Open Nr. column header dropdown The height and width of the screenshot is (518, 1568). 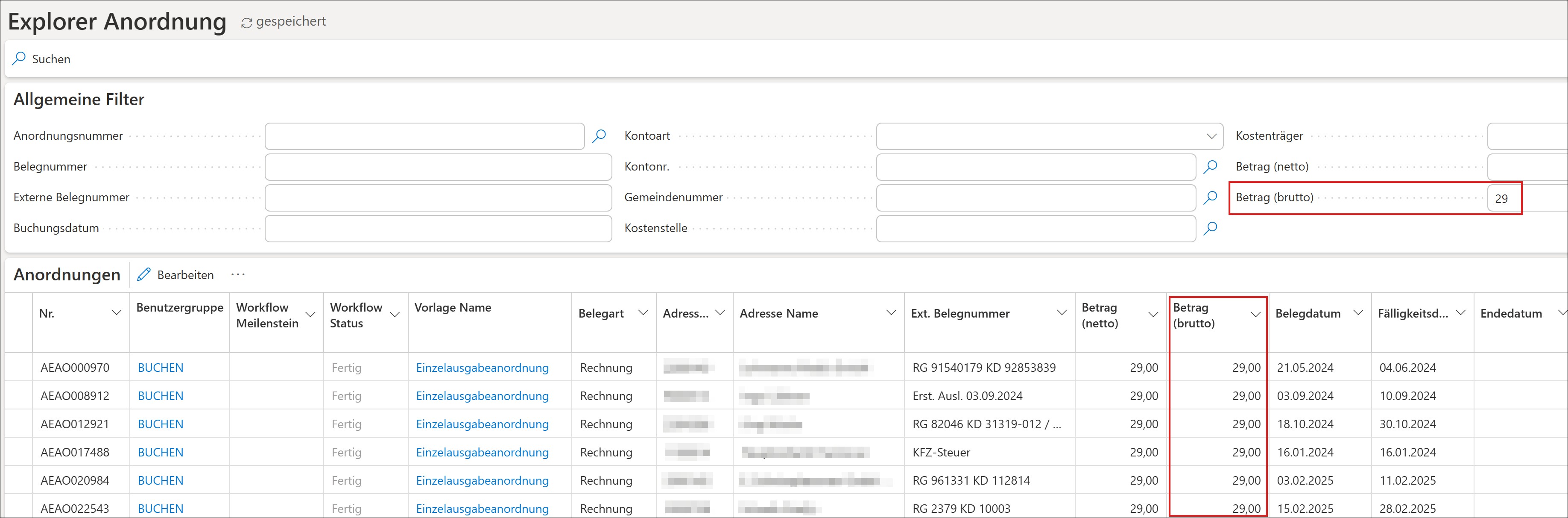(116, 313)
